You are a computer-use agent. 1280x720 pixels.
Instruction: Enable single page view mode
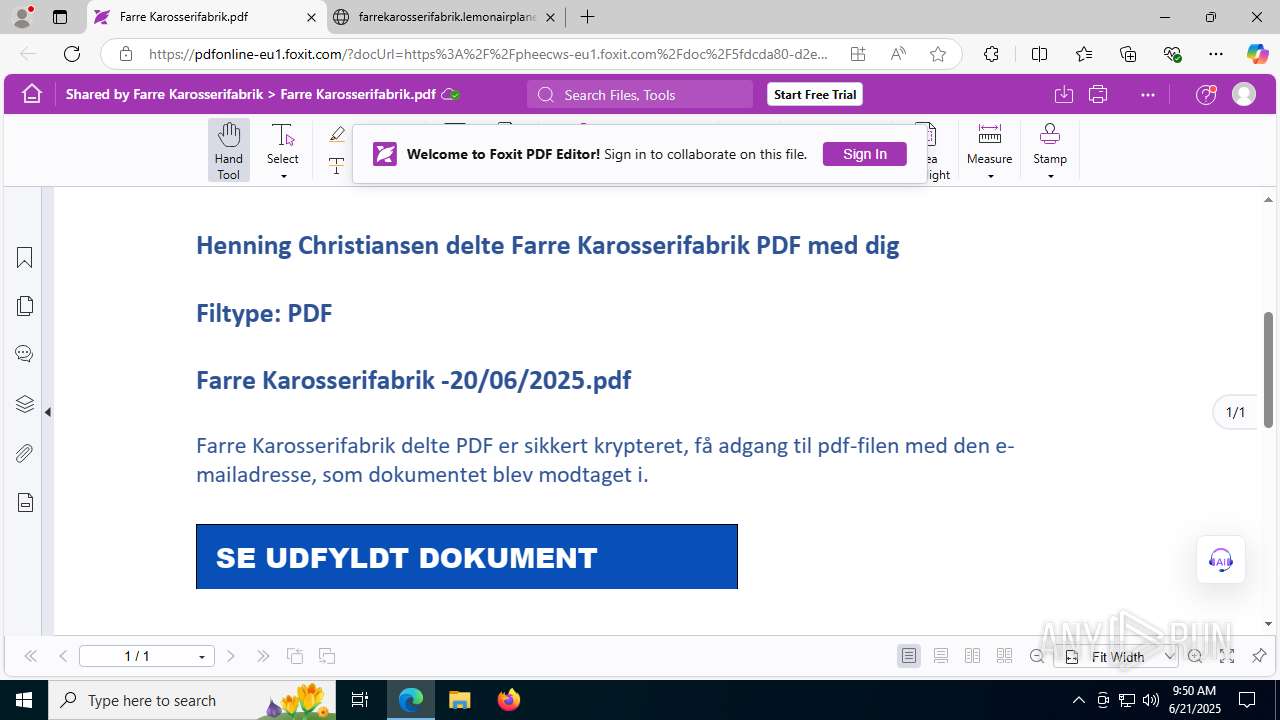pyautogui.click(x=909, y=656)
